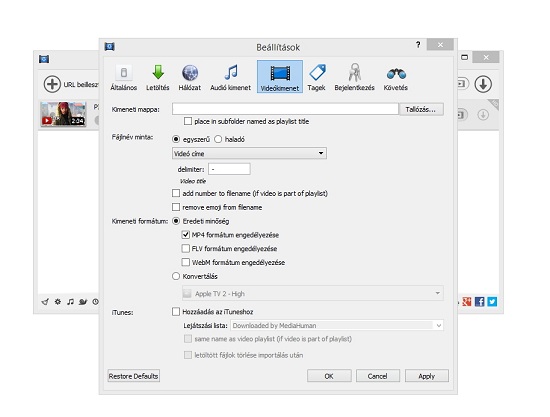Check WebM formátum engedélyezése

tap(186, 262)
